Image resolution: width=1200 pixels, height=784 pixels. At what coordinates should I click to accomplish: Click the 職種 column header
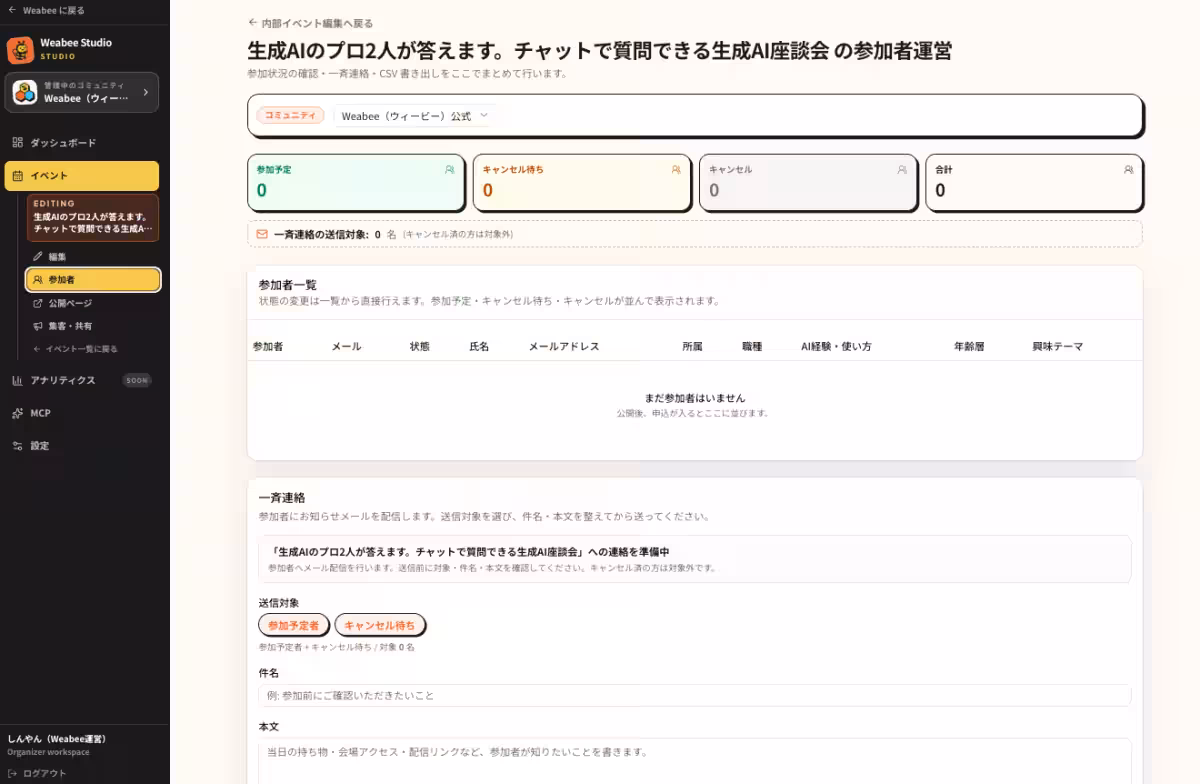tap(752, 346)
